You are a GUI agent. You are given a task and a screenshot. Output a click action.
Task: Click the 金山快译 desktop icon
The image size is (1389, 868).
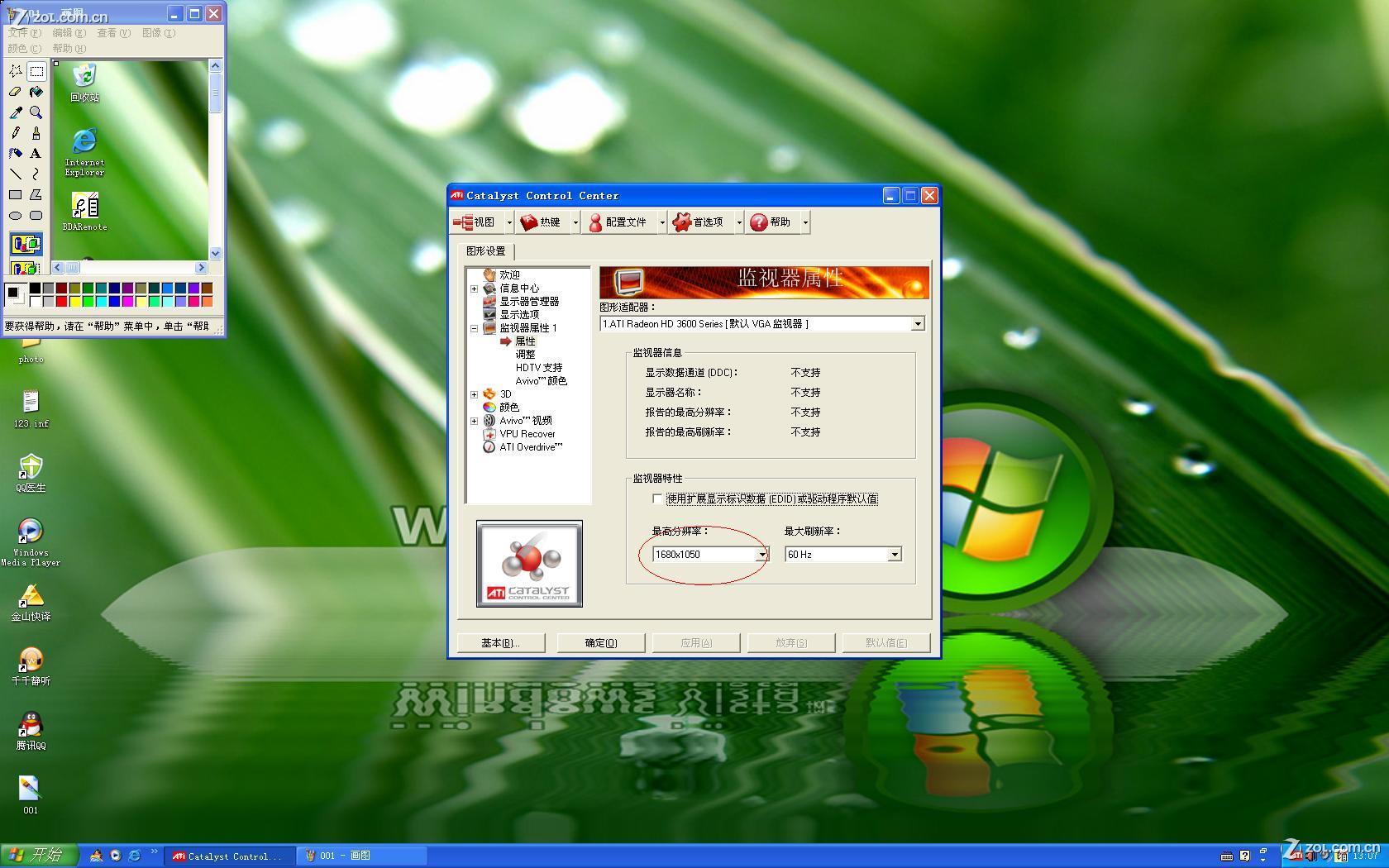pos(31,603)
